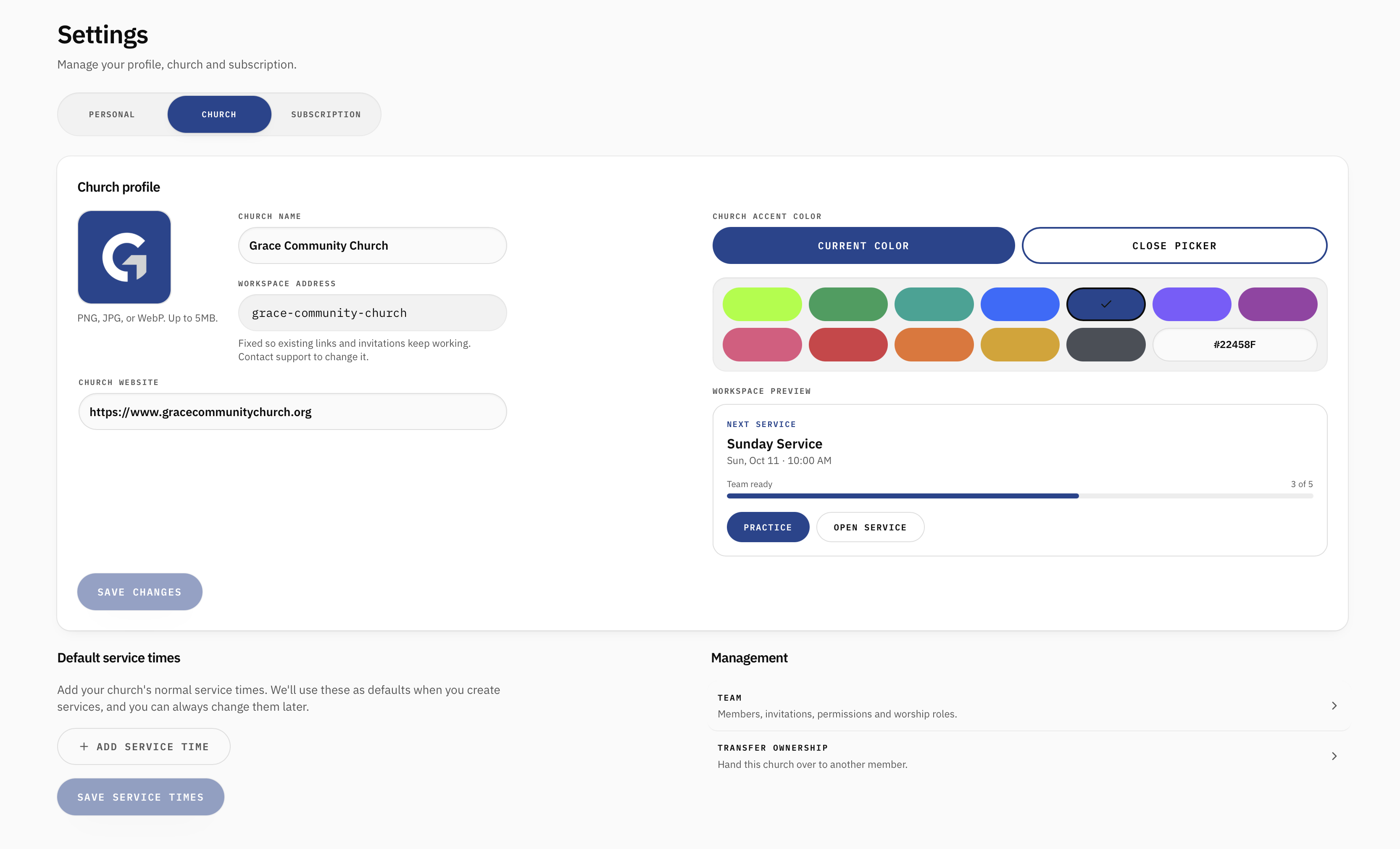Switch to the Personal tab
1400x849 pixels.
pos(112,114)
